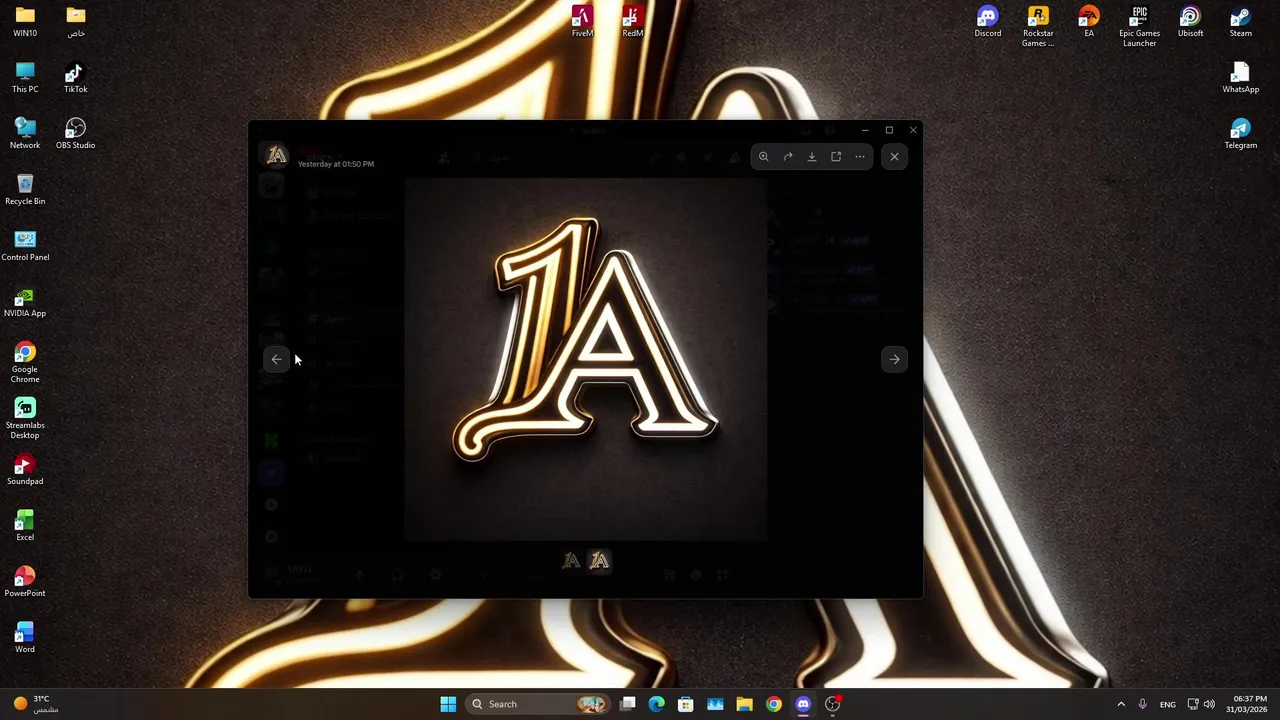This screenshot has width=1280, height=720.
Task: Select the WhatsApp desktop shortcut
Action: point(1241,77)
